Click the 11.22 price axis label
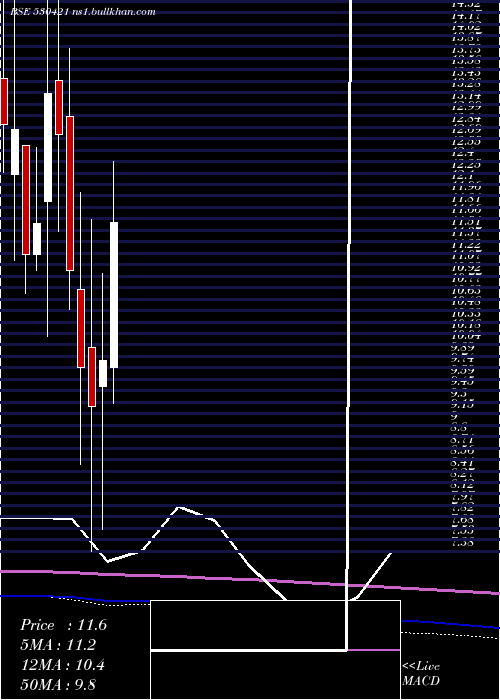The height and width of the screenshot is (700, 500). (466, 245)
